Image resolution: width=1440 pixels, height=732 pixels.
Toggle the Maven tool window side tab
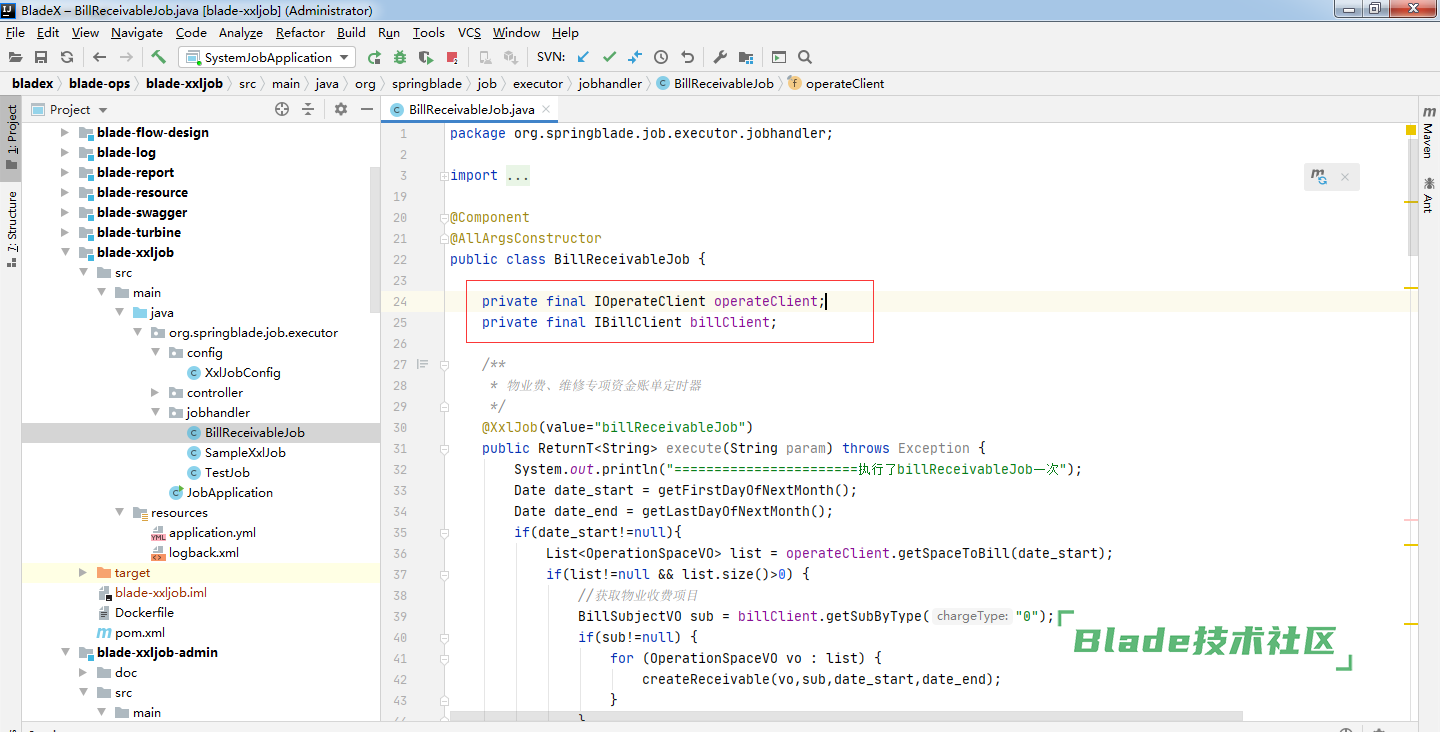(1428, 133)
